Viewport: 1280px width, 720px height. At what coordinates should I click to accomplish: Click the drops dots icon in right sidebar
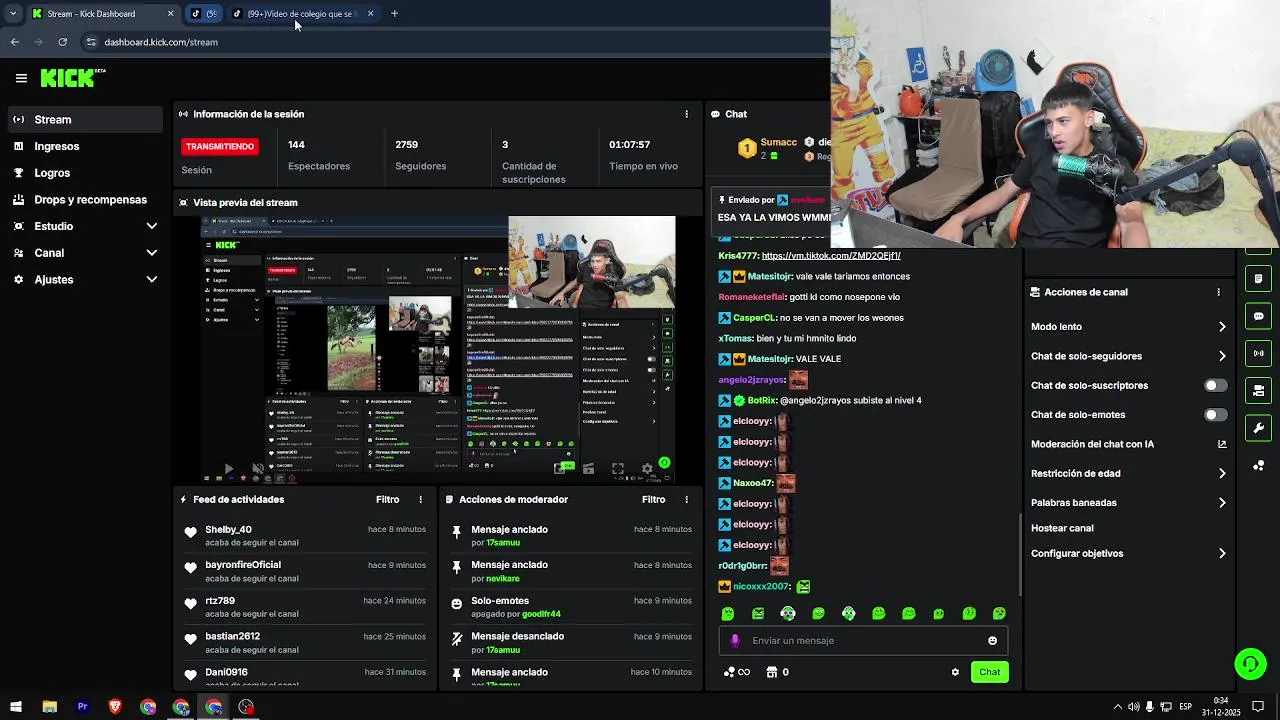1258,465
